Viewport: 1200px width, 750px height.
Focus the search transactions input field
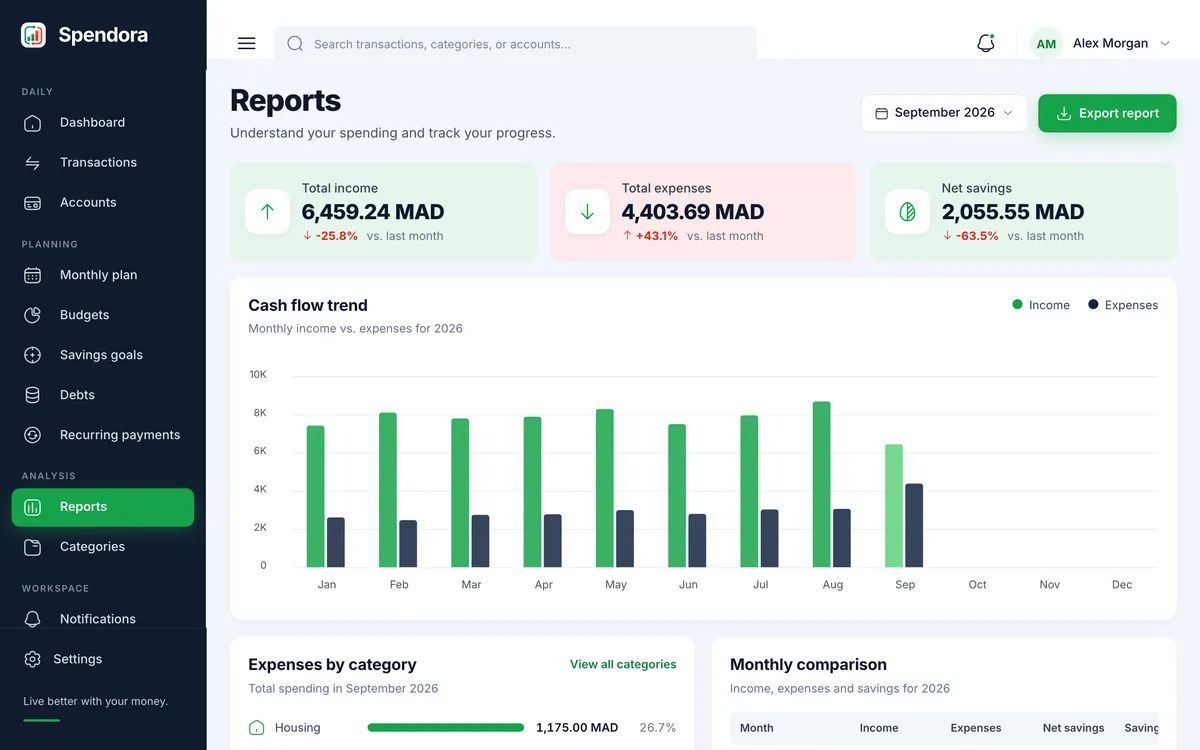pyautogui.click(x=515, y=44)
